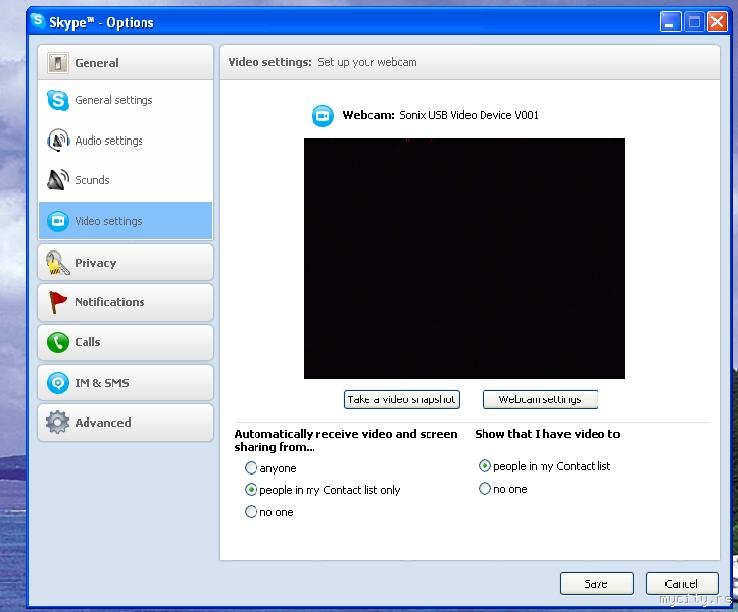The image size is (738, 612).
Task: Click the Sonix USB Video Device V001 text
Action: click(469, 115)
